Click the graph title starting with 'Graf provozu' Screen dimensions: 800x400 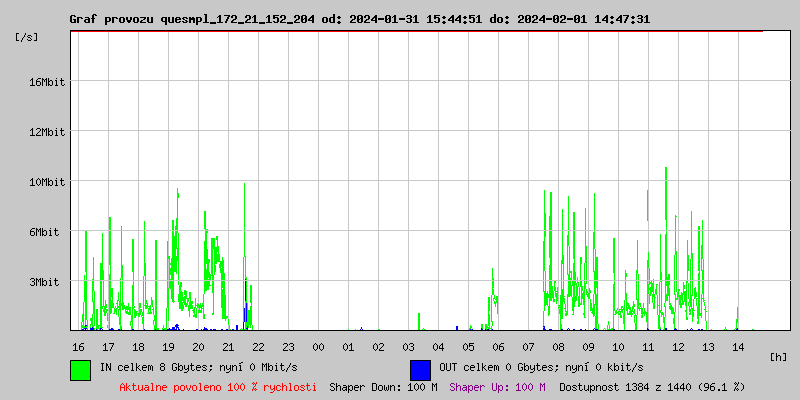[x=359, y=19]
